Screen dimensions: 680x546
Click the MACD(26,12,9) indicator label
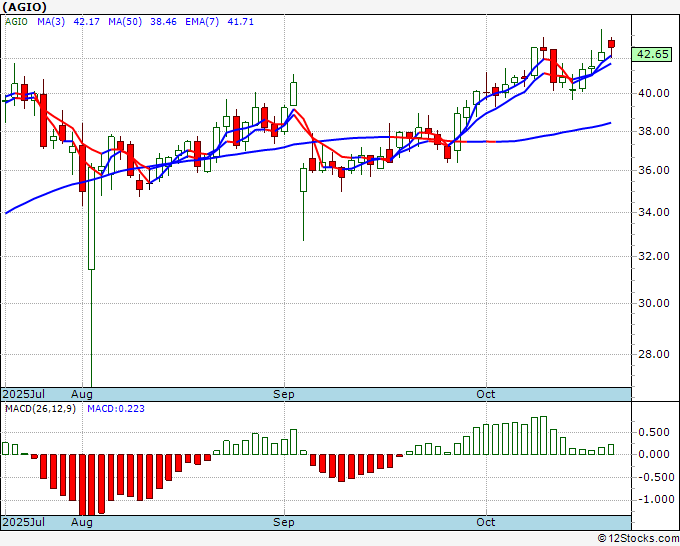(40, 409)
